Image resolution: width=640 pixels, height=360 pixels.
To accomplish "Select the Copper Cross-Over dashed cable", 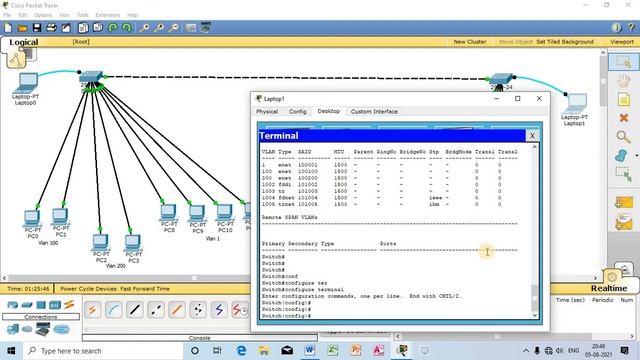I will (x=156, y=310).
